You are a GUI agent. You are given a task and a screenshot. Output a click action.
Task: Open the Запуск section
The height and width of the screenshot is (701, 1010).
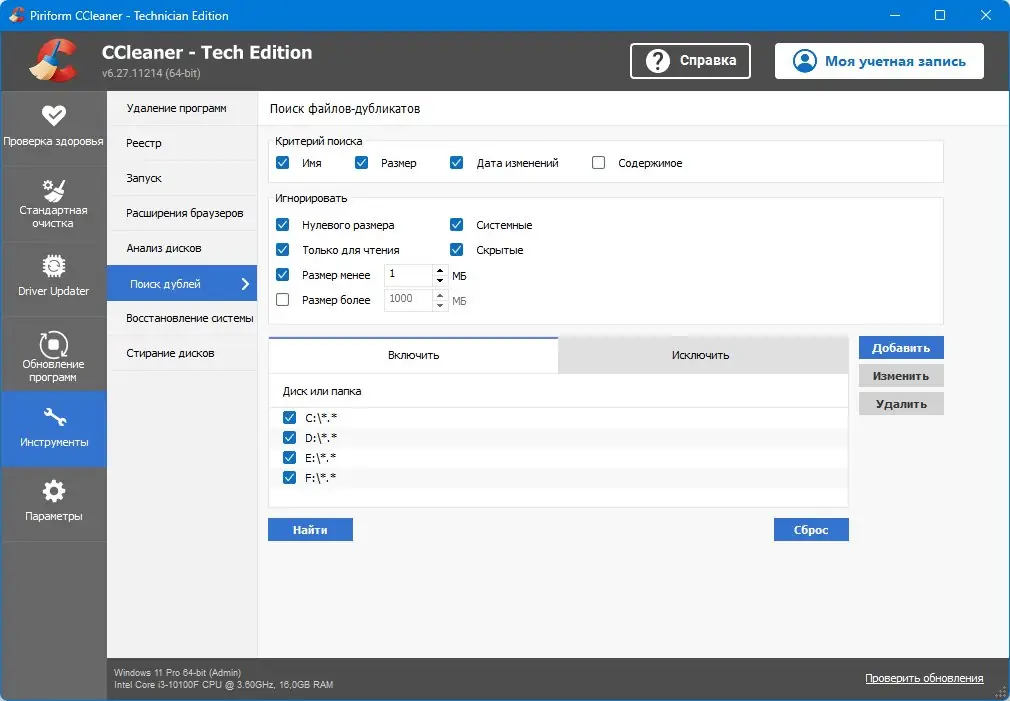tap(182, 178)
